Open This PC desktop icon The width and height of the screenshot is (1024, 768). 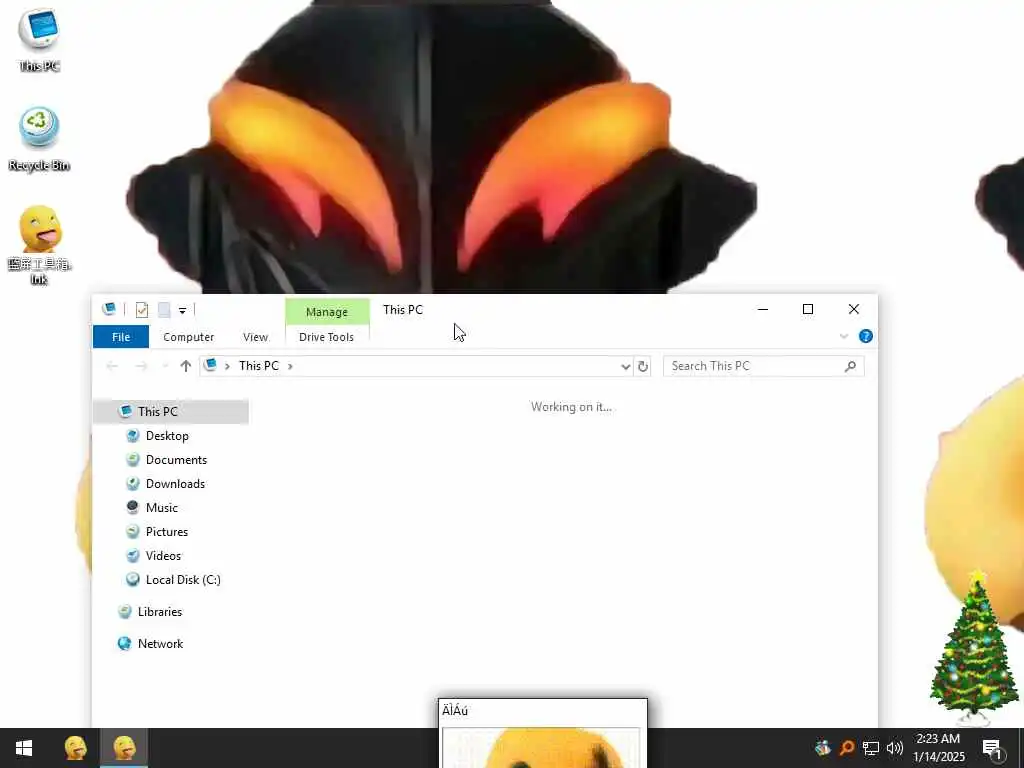tap(39, 39)
